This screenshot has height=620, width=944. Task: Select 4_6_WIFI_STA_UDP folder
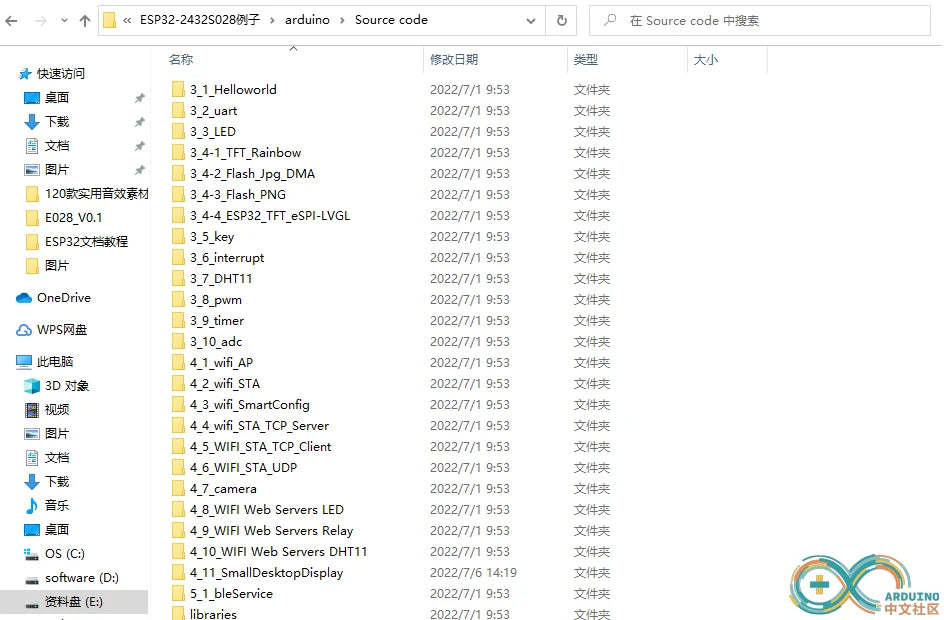point(243,468)
